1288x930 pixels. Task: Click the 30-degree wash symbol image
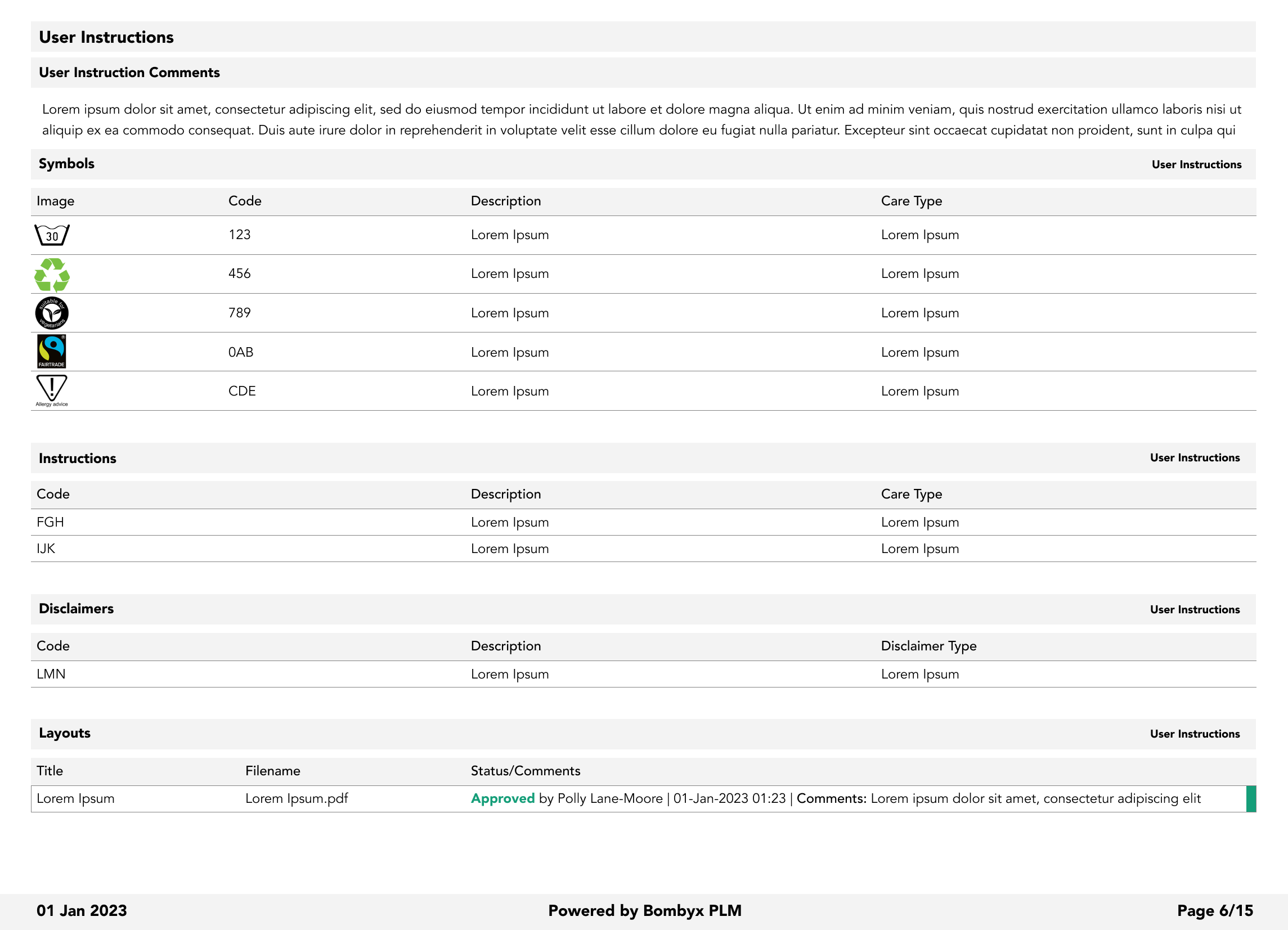52,235
